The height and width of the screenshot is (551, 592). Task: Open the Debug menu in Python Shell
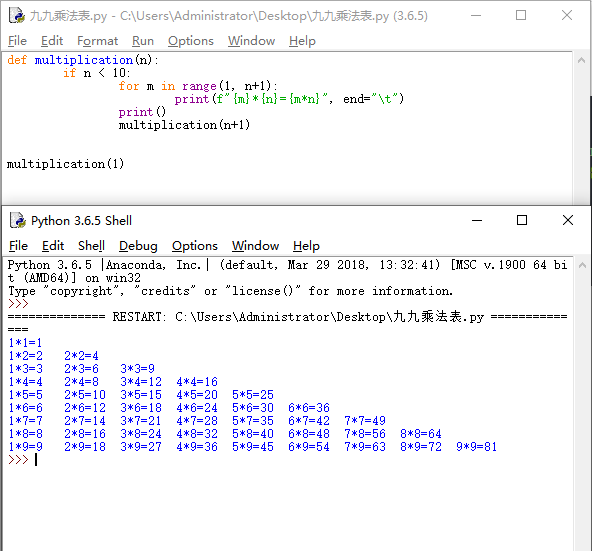[138, 246]
